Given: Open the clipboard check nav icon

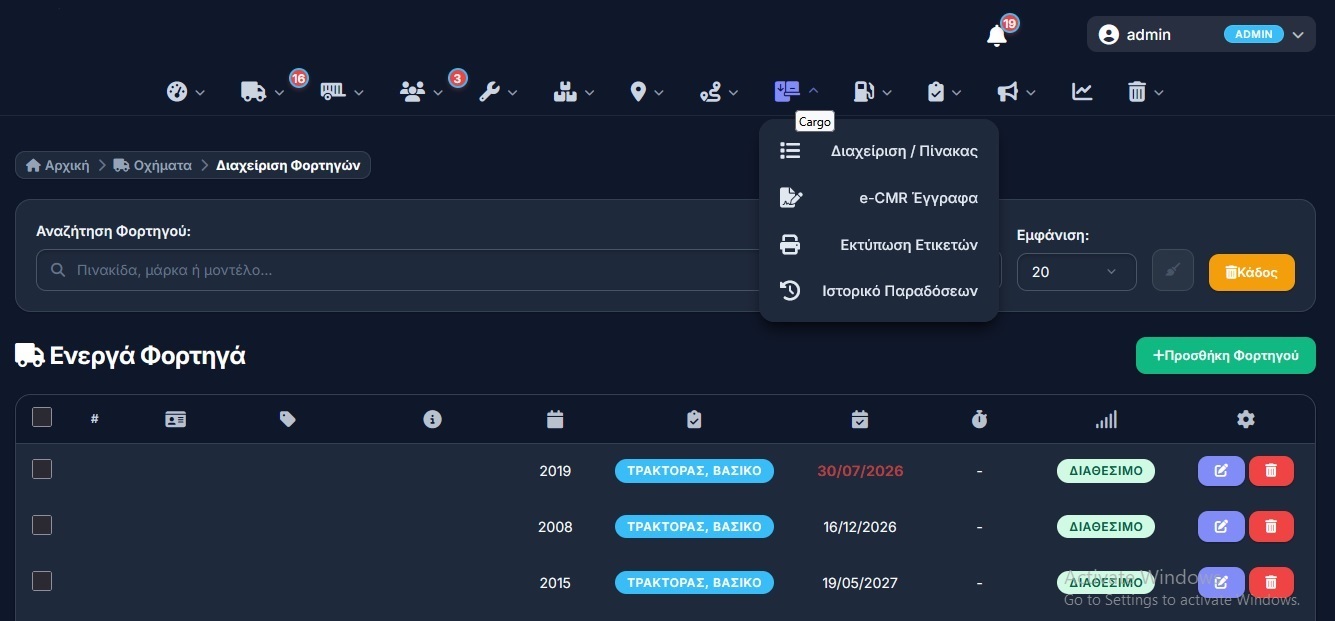Looking at the screenshot, I should [936, 92].
